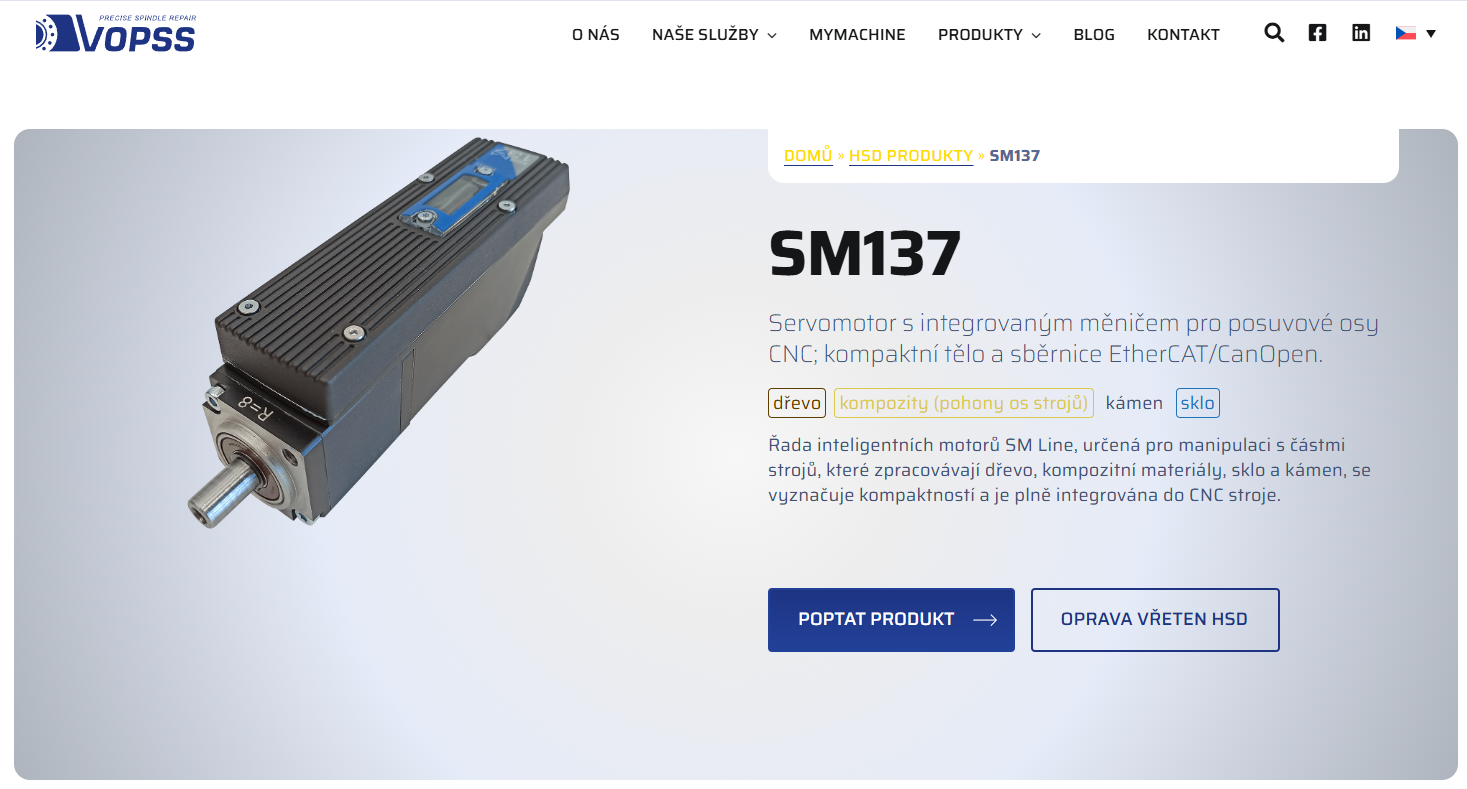Open the LinkedIn icon link
The width and height of the screenshot is (1467, 789).
click(1361, 33)
